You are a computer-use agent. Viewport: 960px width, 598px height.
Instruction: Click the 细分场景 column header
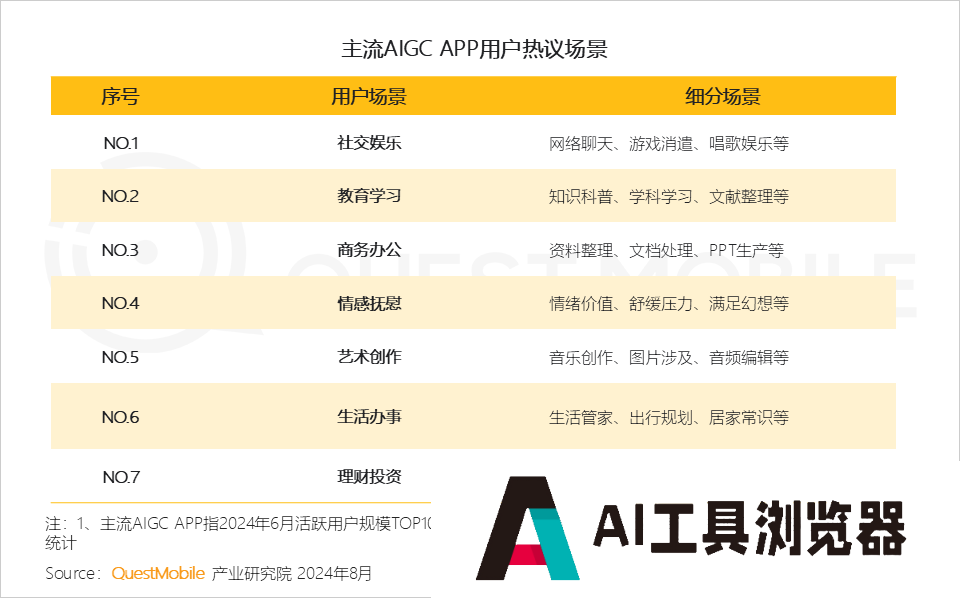tap(722, 96)
